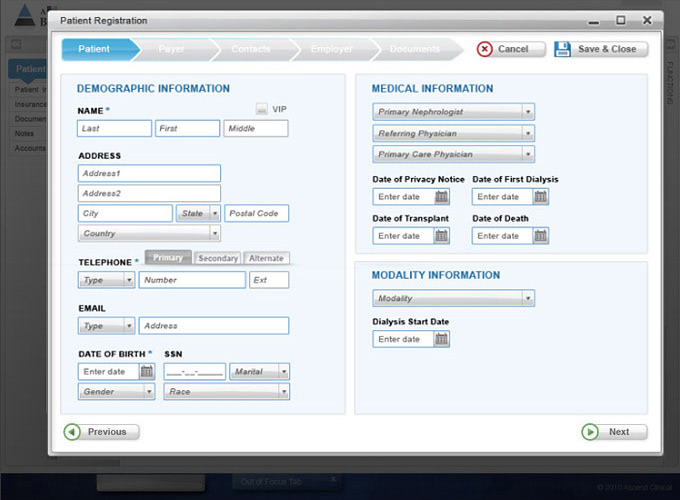
Task: Switch to the Alternate telephone tab
Action: tap(266, 258)
